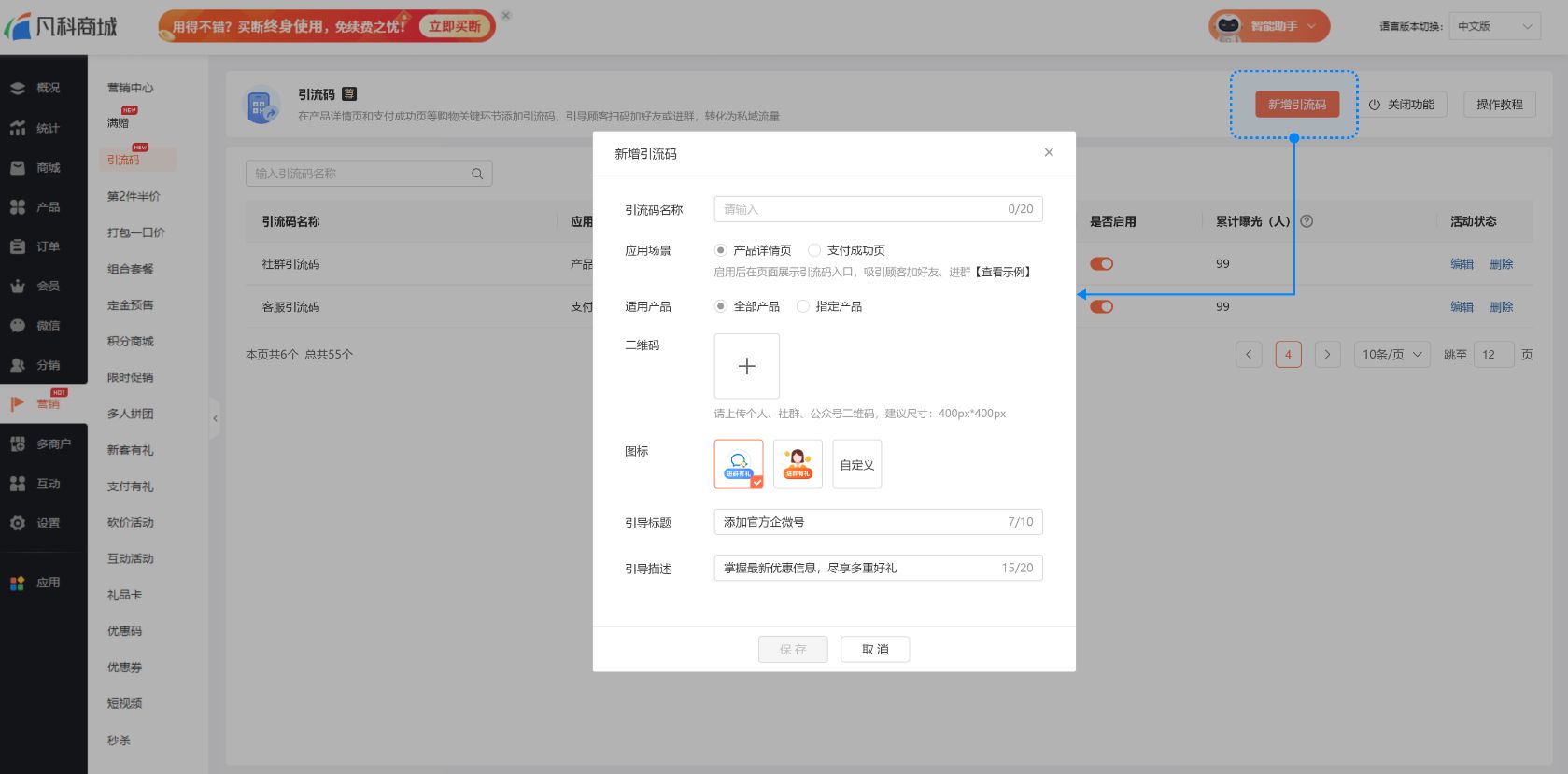
Task: Open the 产品 products sidebar icon
Action: (18, 207)
